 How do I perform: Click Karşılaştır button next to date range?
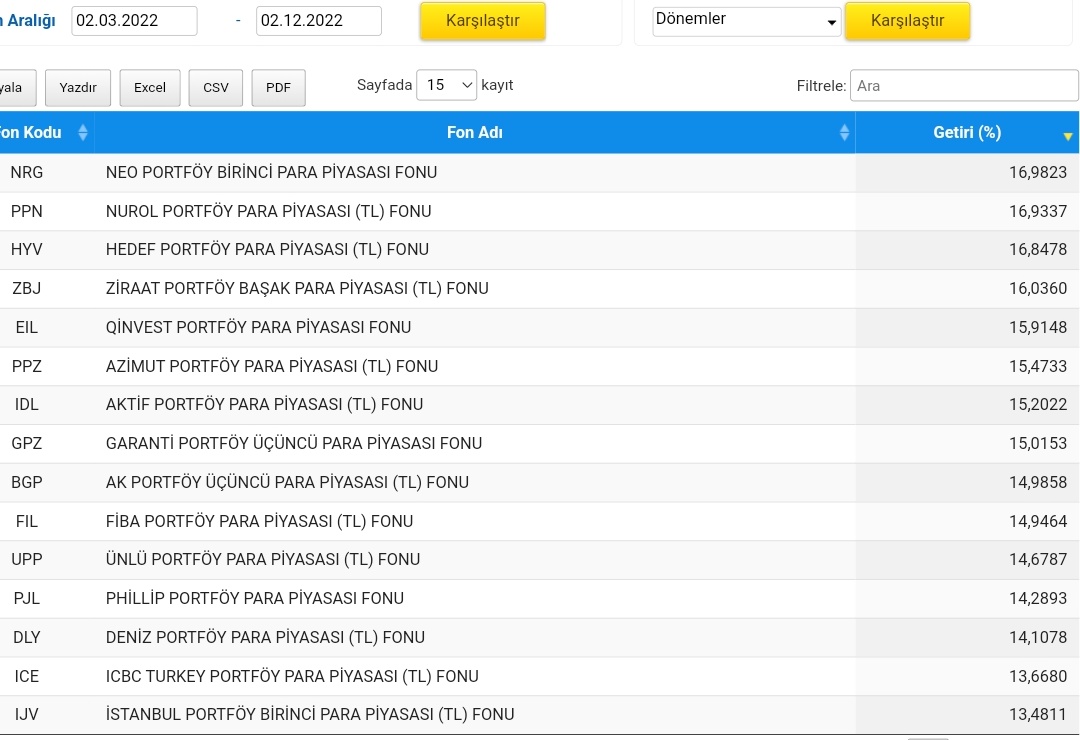coord(483,21)
